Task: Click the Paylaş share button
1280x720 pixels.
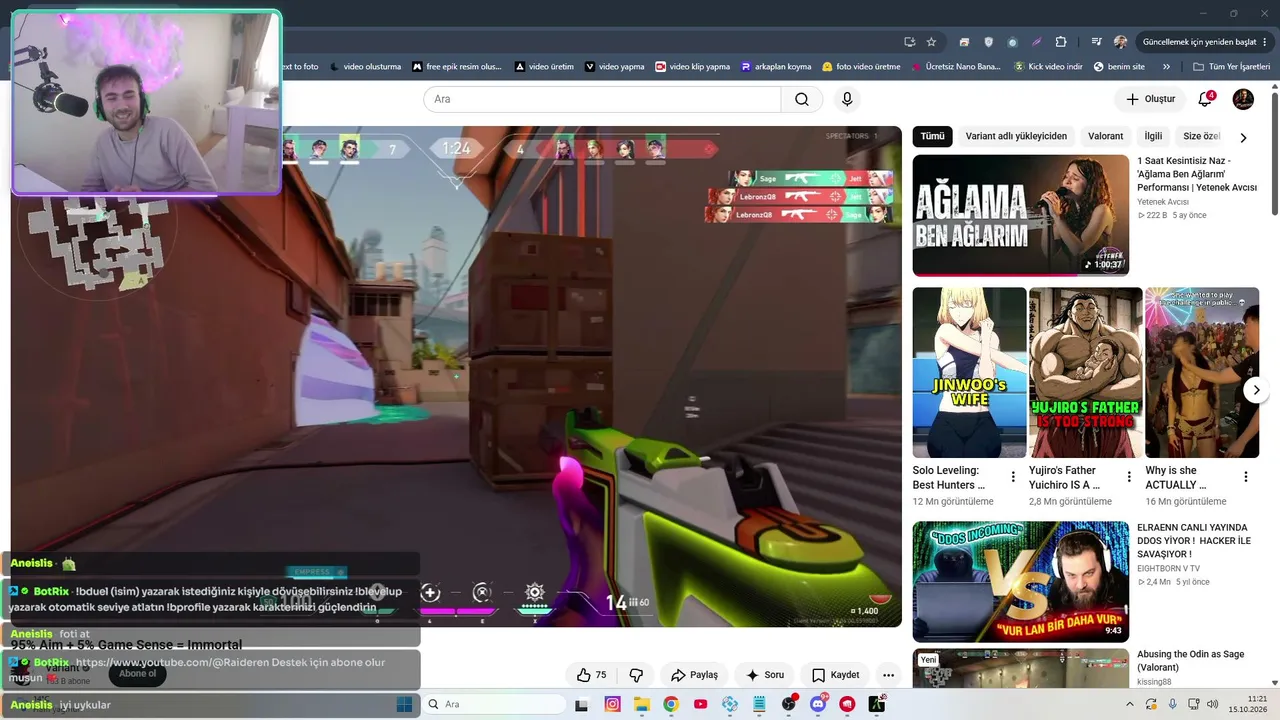Action: coord(694,675)
